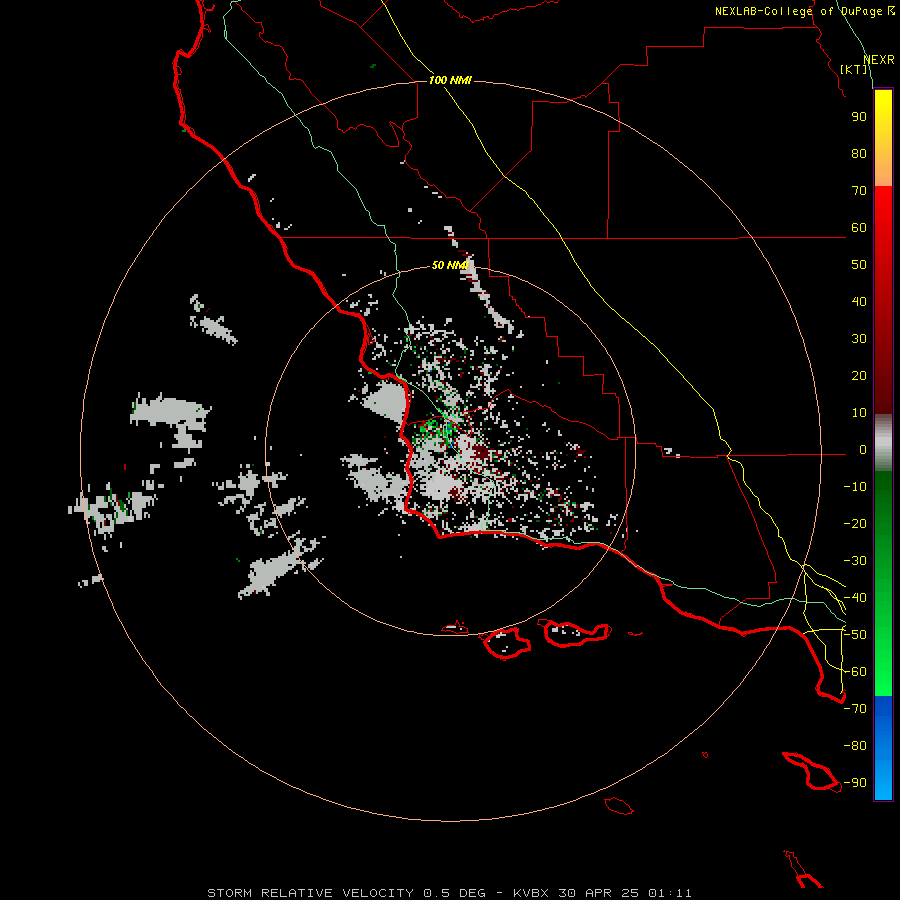Select the 70 value on the velocity scale
The image size is (900, 900).
click(x=859, y=191)
